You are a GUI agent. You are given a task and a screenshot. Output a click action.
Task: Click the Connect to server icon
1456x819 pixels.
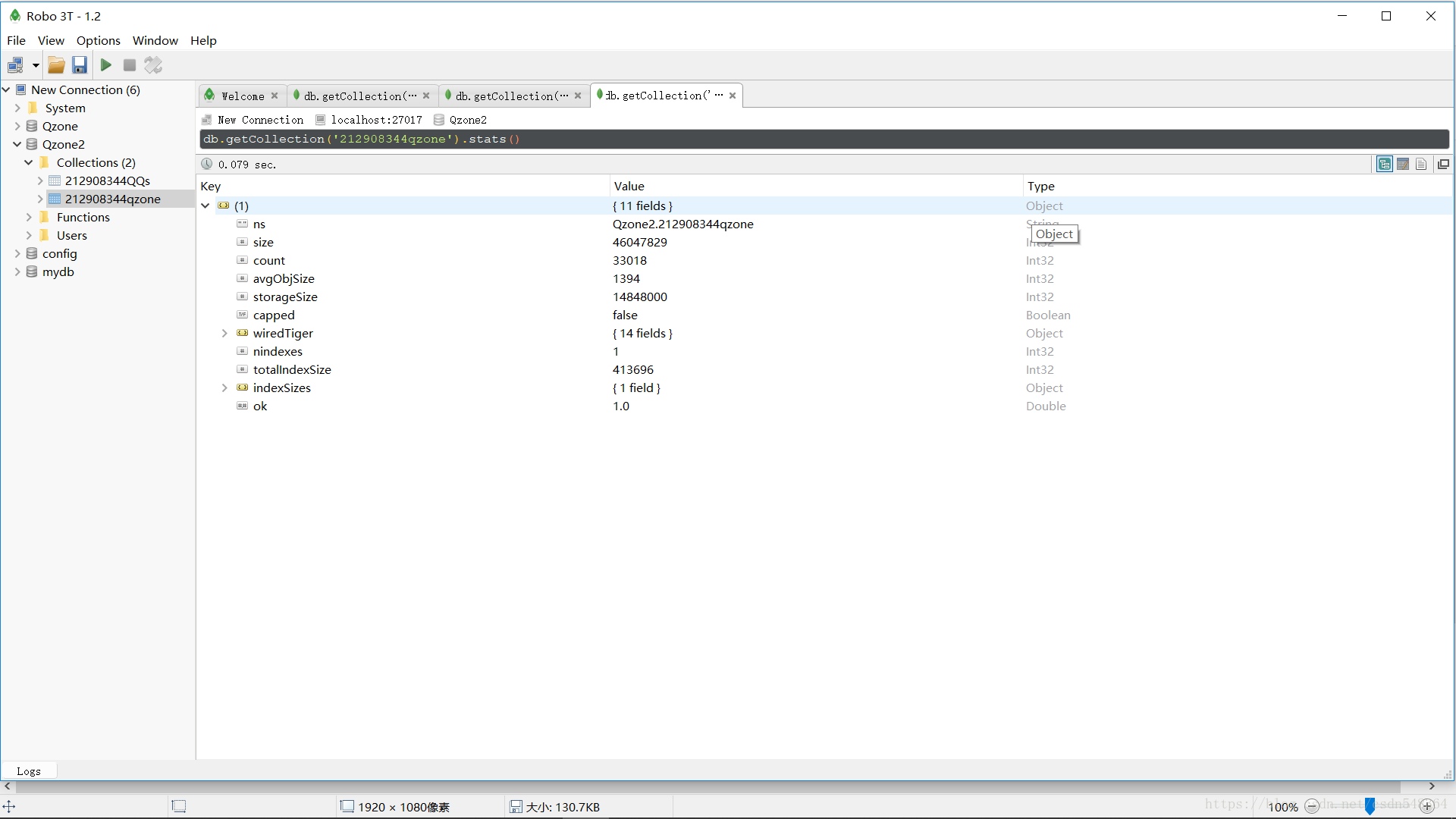(x=15, y=65)
